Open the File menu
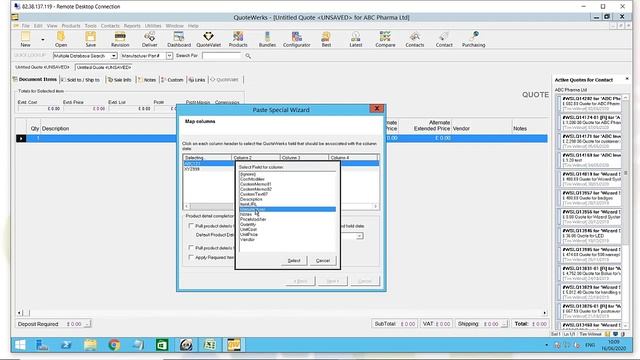 25,26
